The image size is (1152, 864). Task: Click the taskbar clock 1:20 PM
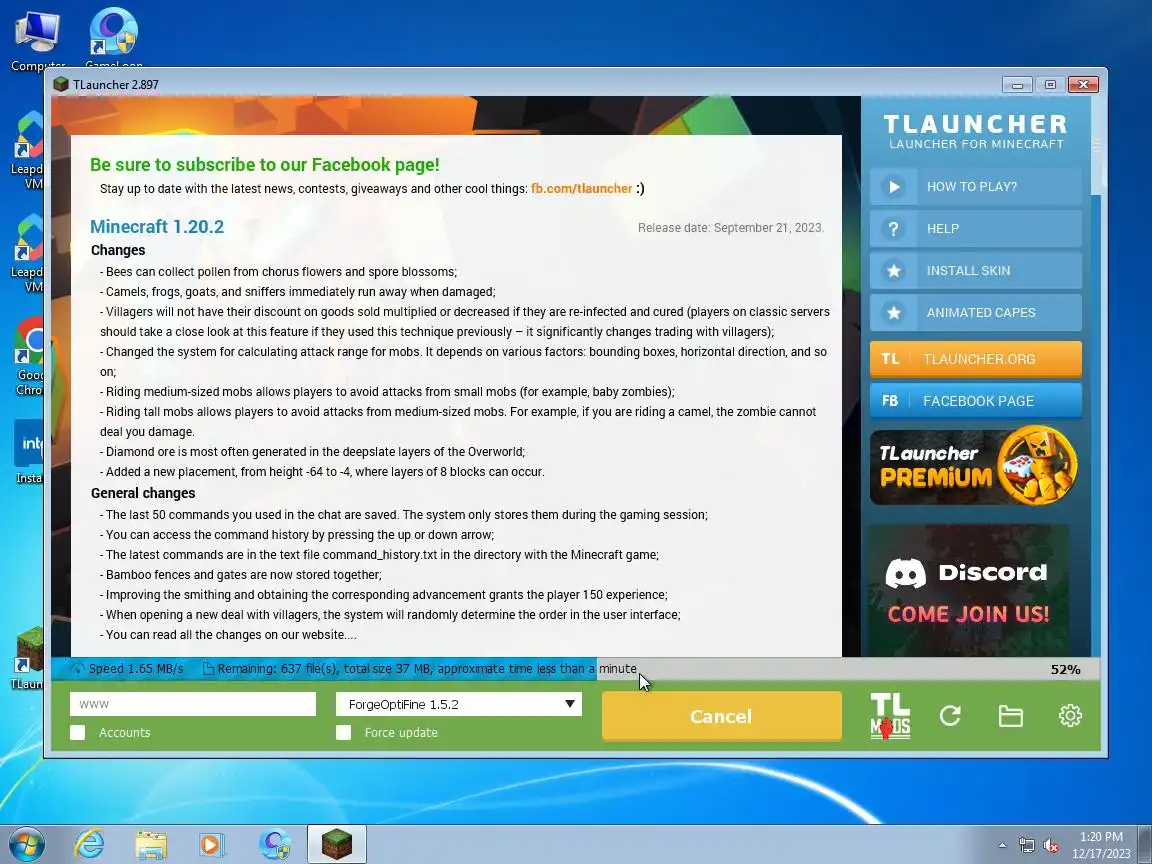click(x=1101, y=837)
